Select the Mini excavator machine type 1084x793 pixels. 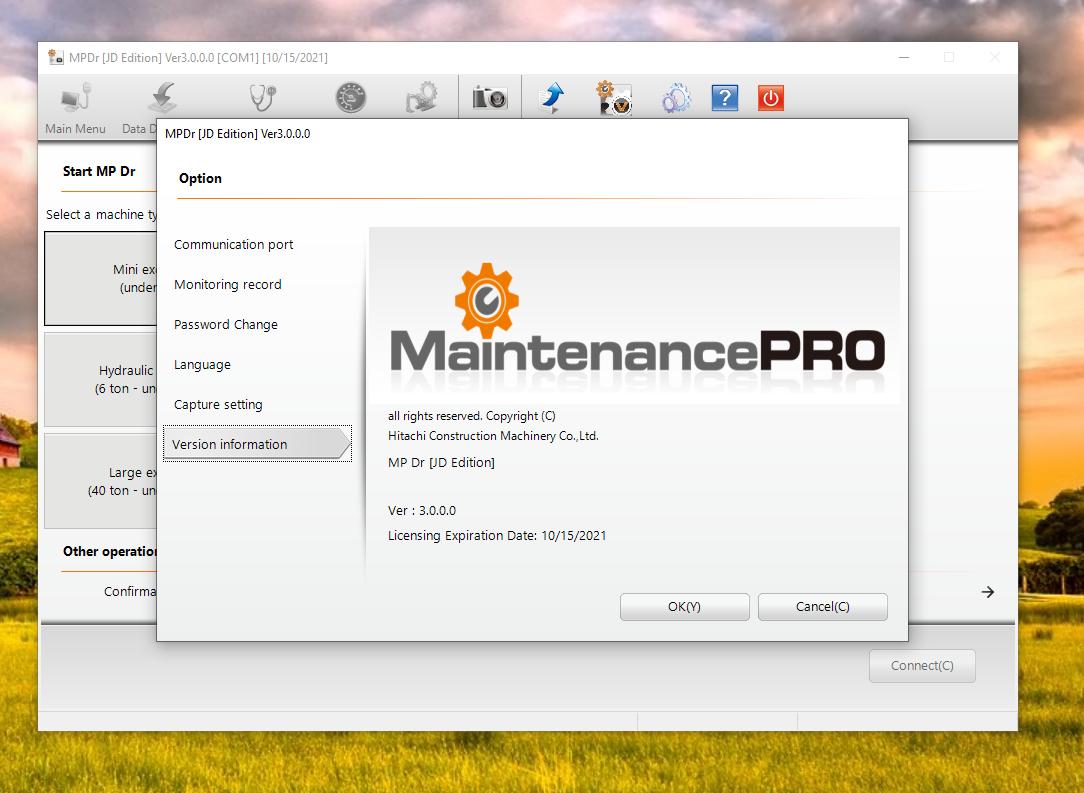coord(101,279)
